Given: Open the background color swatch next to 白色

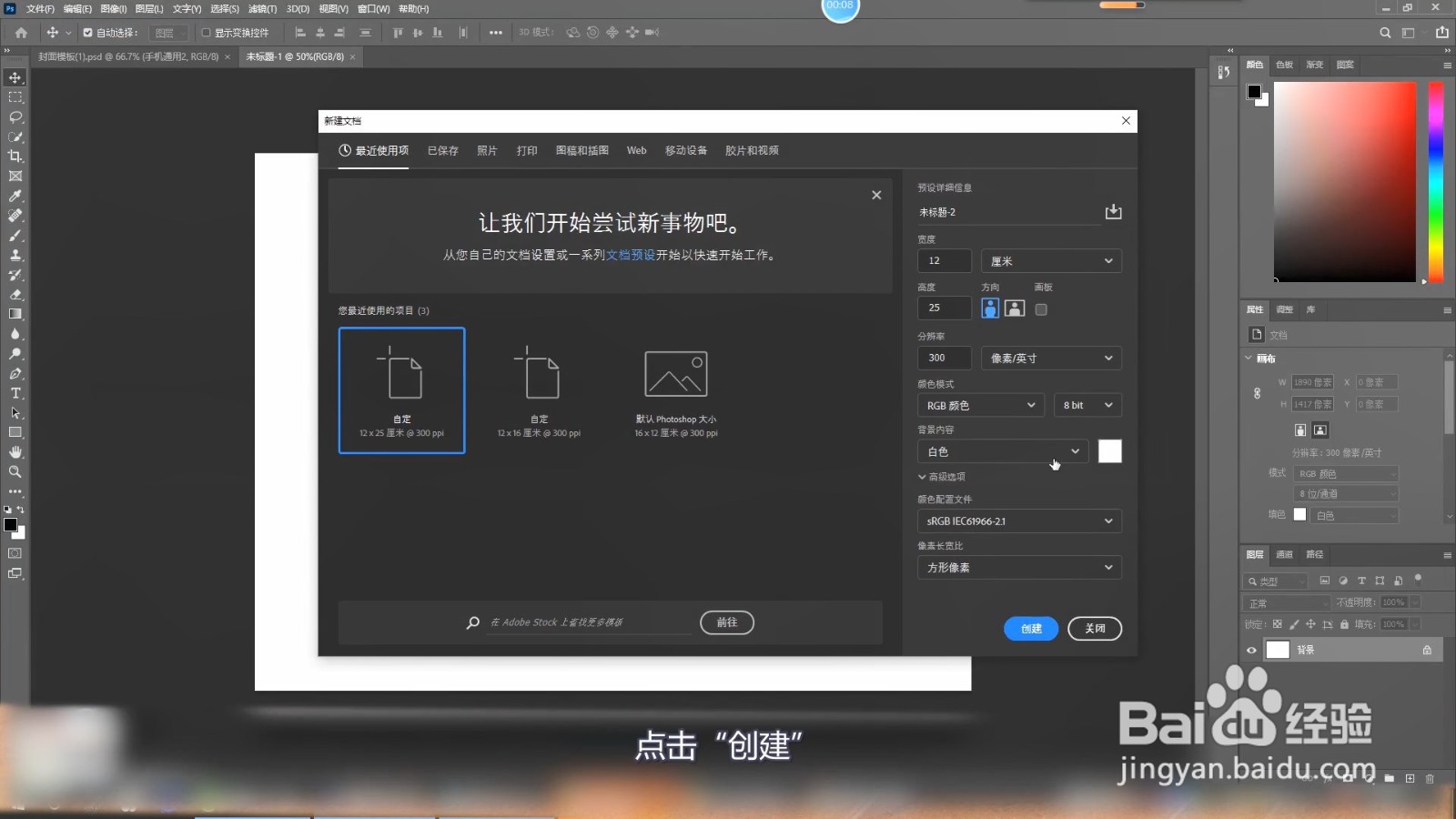Looking at the screenshot, I should [x=1110, y=451].
